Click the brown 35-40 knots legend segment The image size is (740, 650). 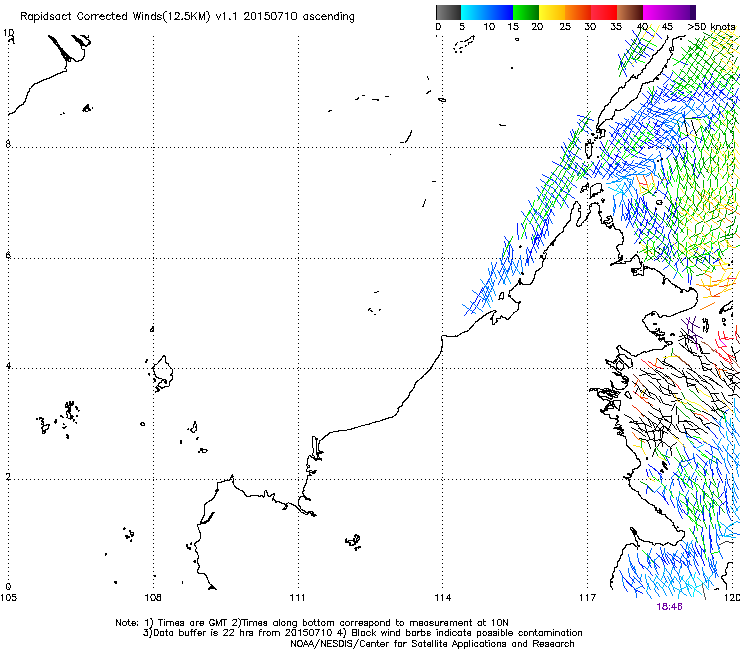click(630, 12)
